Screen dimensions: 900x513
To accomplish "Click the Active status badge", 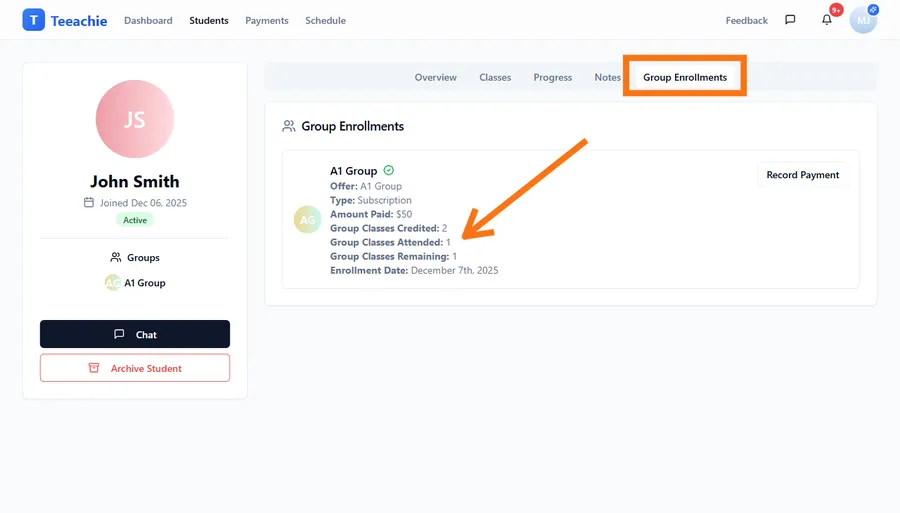I will tap(135, 220).
